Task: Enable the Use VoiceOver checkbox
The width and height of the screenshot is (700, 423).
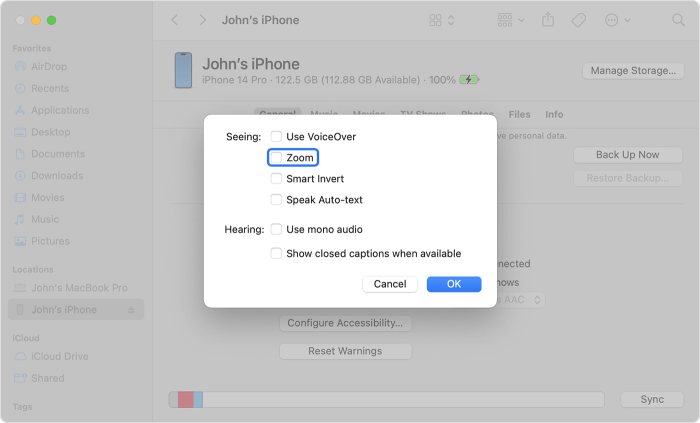Action: coord(277,136)
